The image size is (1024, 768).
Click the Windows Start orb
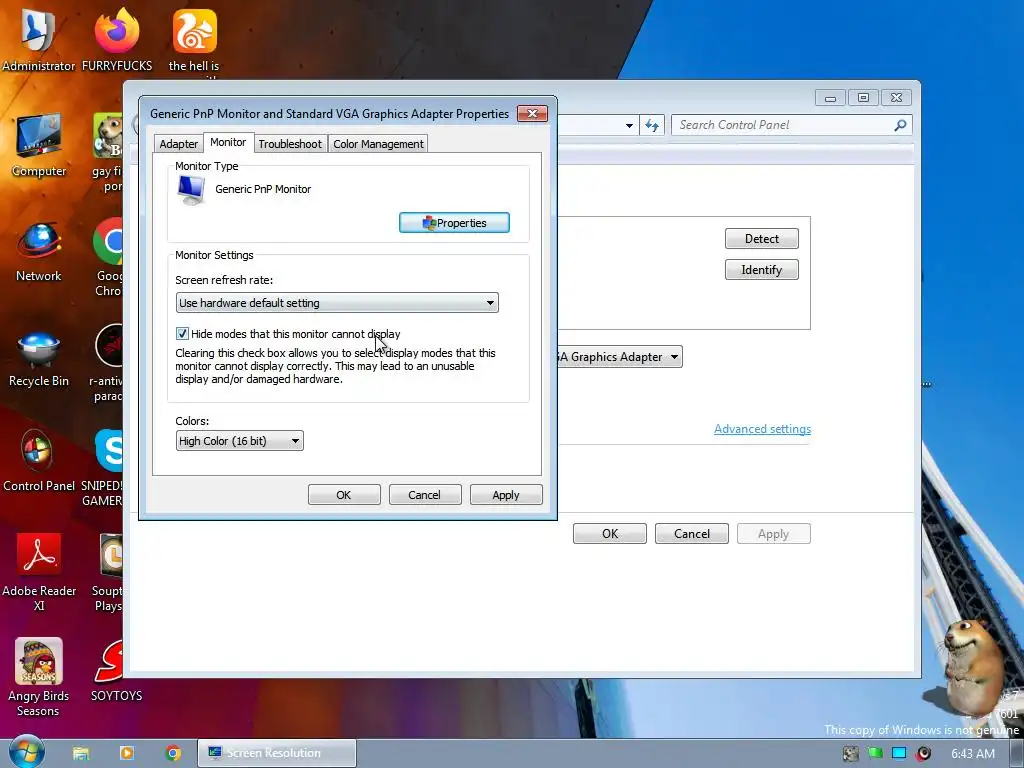26,752
